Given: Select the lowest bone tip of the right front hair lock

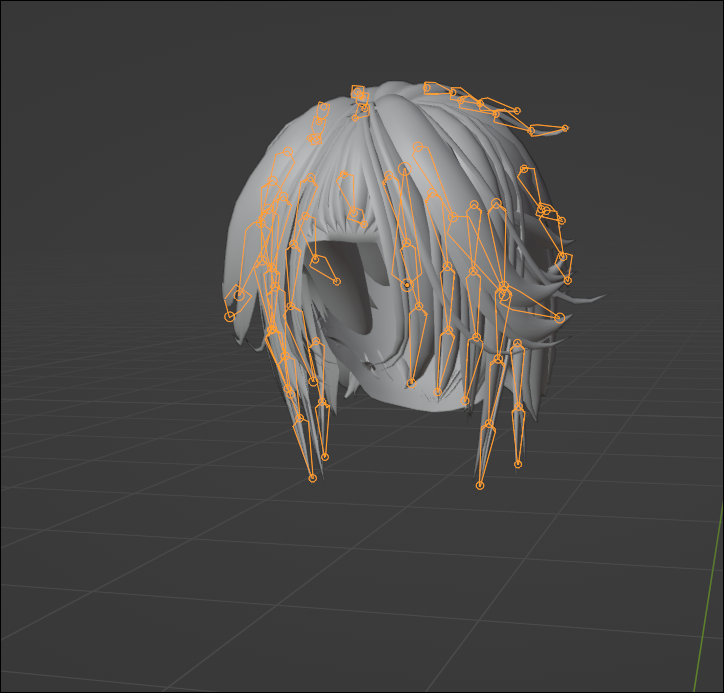Looking at the screenshot, I should click(480, 485).
